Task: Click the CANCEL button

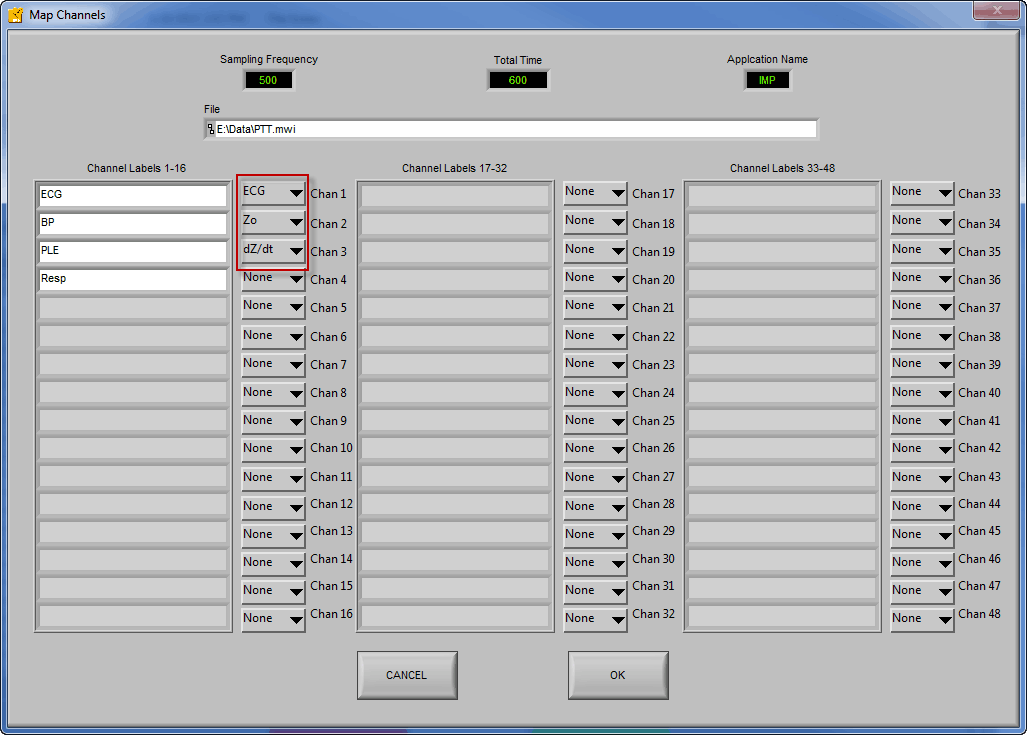Action: [x=407, y=675]
